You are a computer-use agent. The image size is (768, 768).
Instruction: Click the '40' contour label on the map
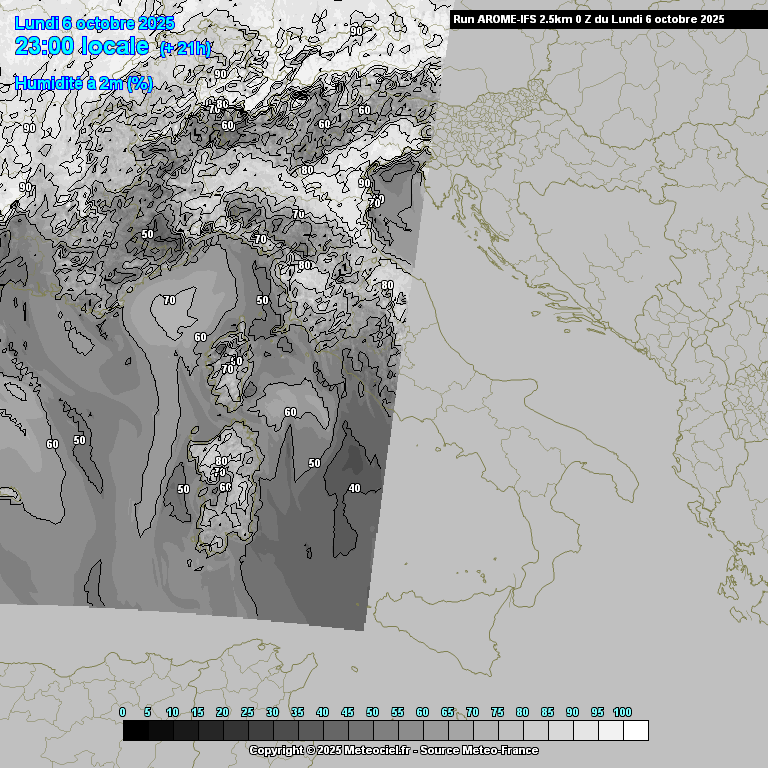click(354, 488)
